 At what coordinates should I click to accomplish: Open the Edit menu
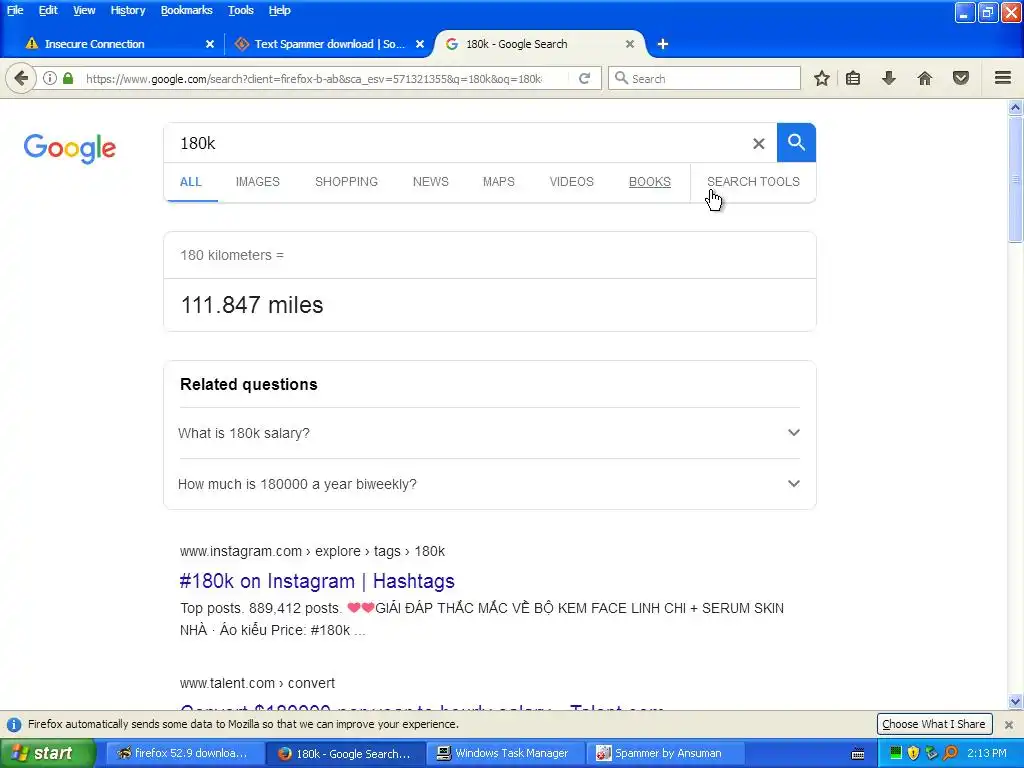[x=48, y=10]
